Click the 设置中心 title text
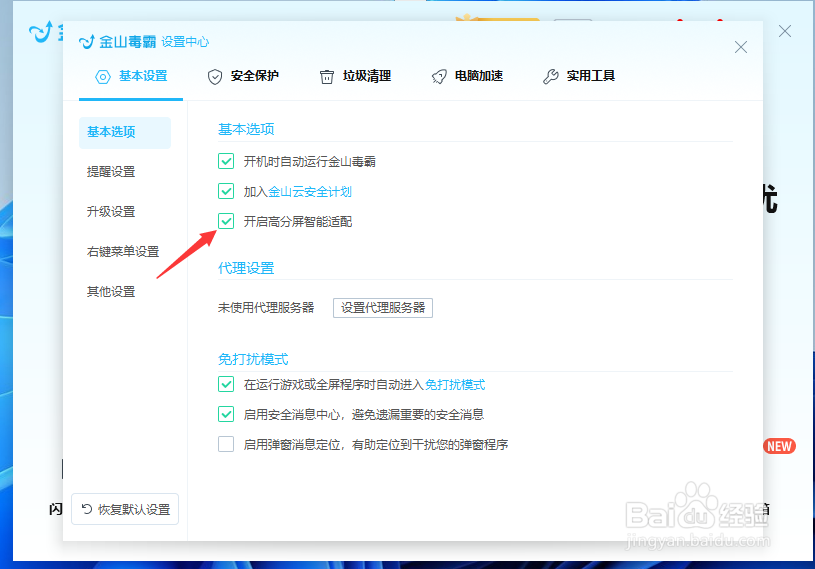Viewport: 815px width, 569px height. pyautogui.click(x=185, y=42)
